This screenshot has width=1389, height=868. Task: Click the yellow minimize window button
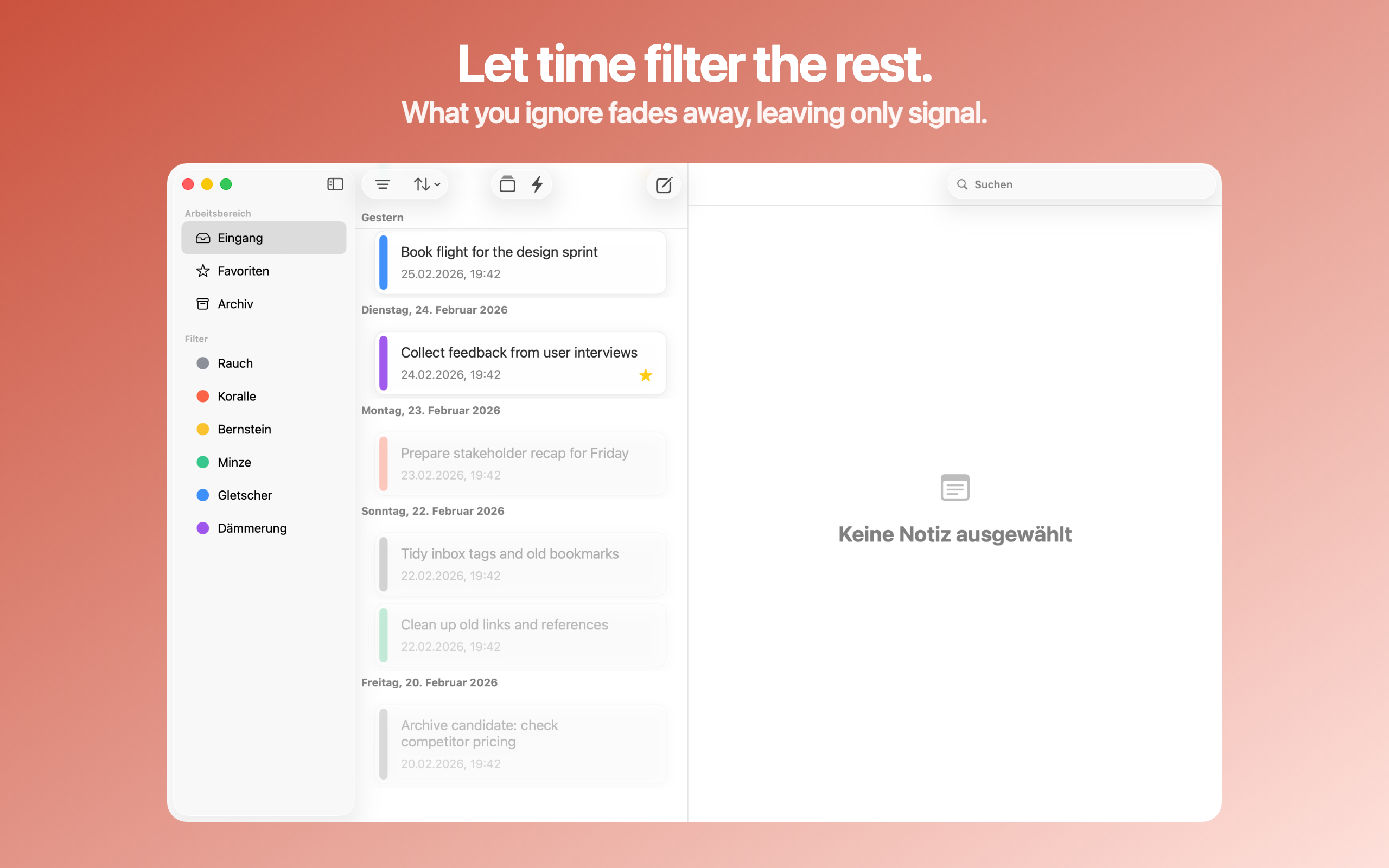(x=207, y=184)
